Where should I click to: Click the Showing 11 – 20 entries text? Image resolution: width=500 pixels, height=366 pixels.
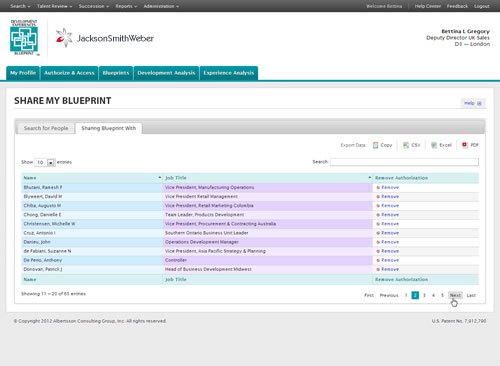tap(53, 294)
